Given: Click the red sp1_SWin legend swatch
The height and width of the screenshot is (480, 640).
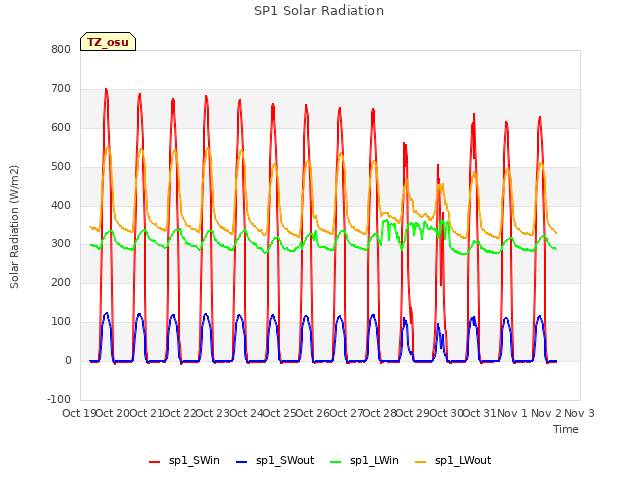Looking at the screenshot, I should [154, 462].
